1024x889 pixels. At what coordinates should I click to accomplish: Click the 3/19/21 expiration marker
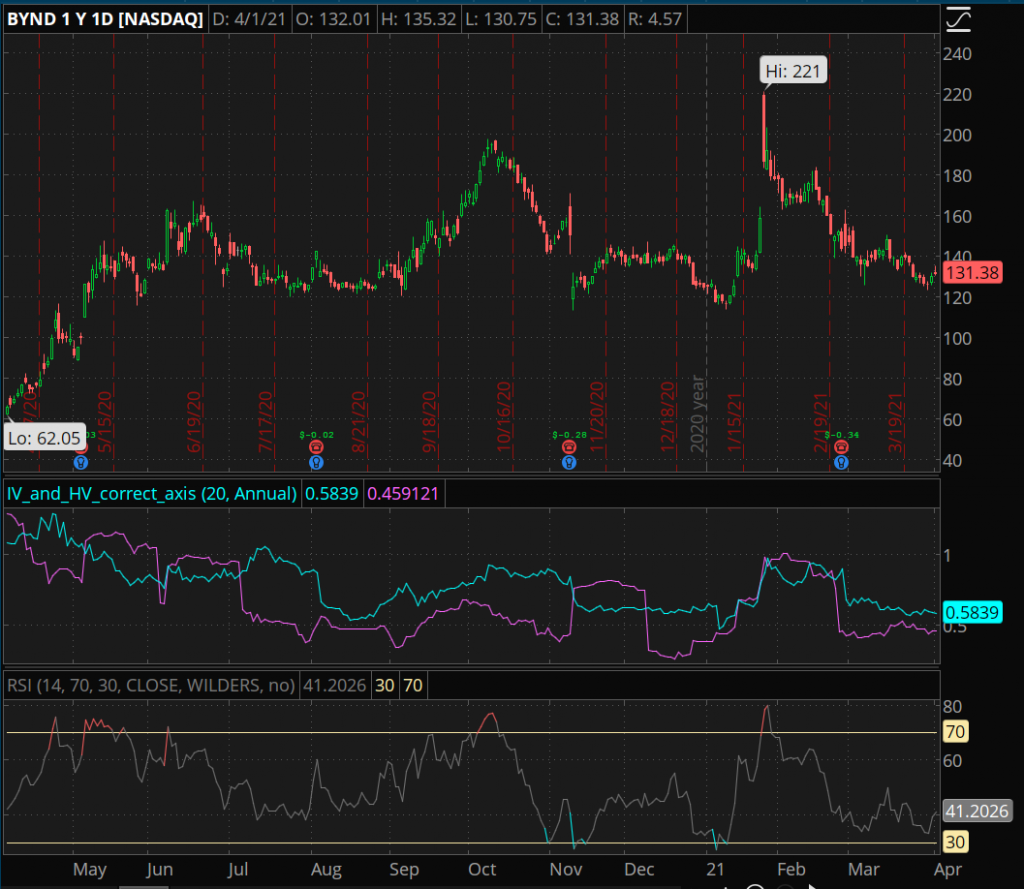point(895,422)
